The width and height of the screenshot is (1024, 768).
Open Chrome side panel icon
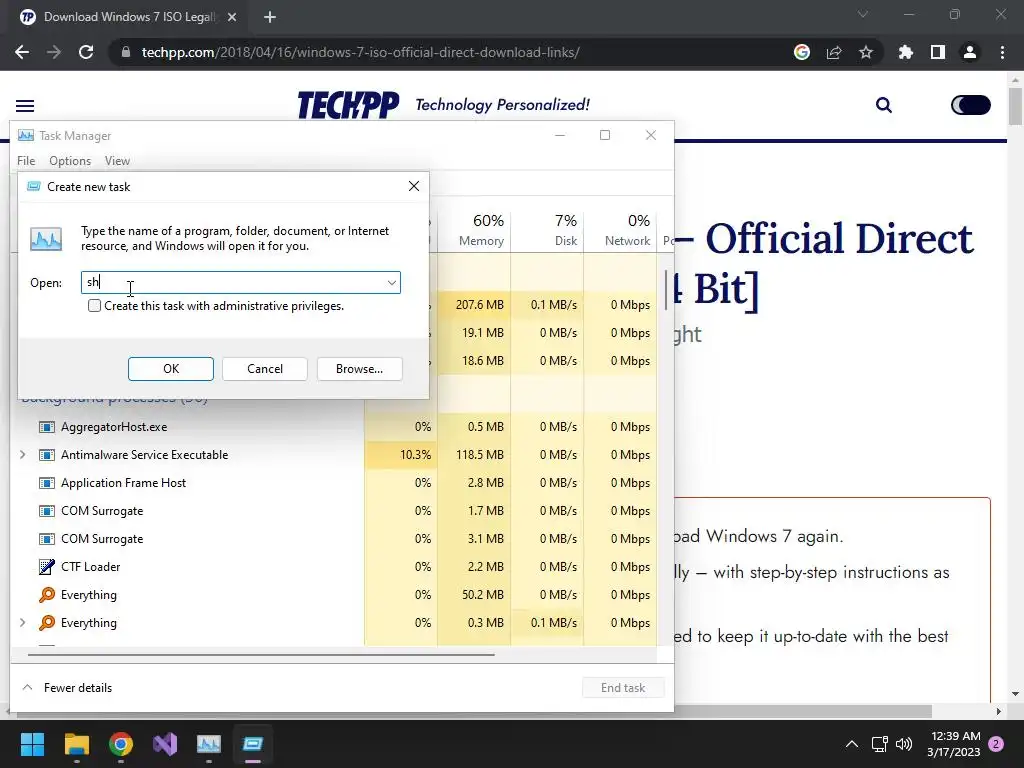938,52
